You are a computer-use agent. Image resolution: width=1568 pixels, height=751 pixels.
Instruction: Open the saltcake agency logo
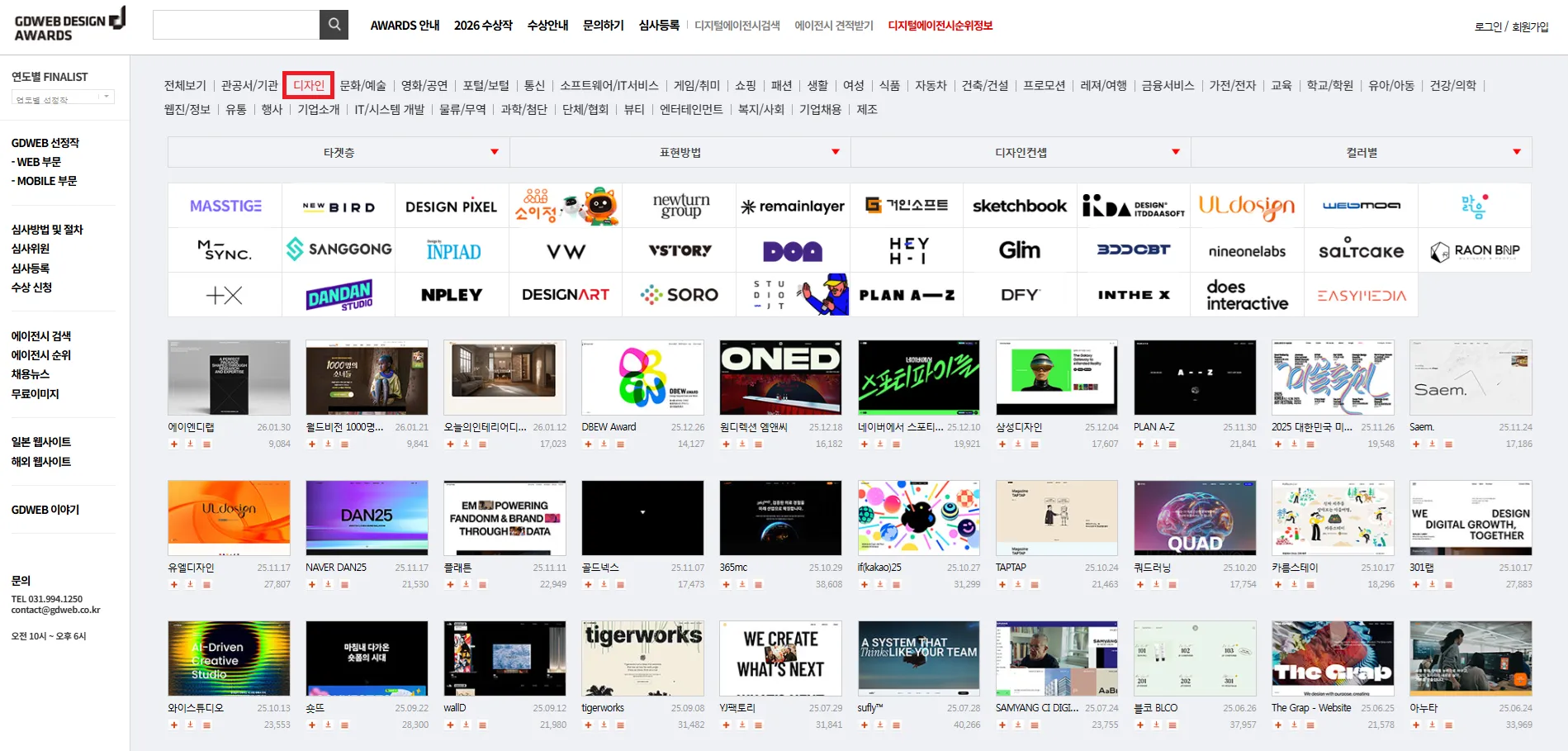click(x=1361, y=250)
